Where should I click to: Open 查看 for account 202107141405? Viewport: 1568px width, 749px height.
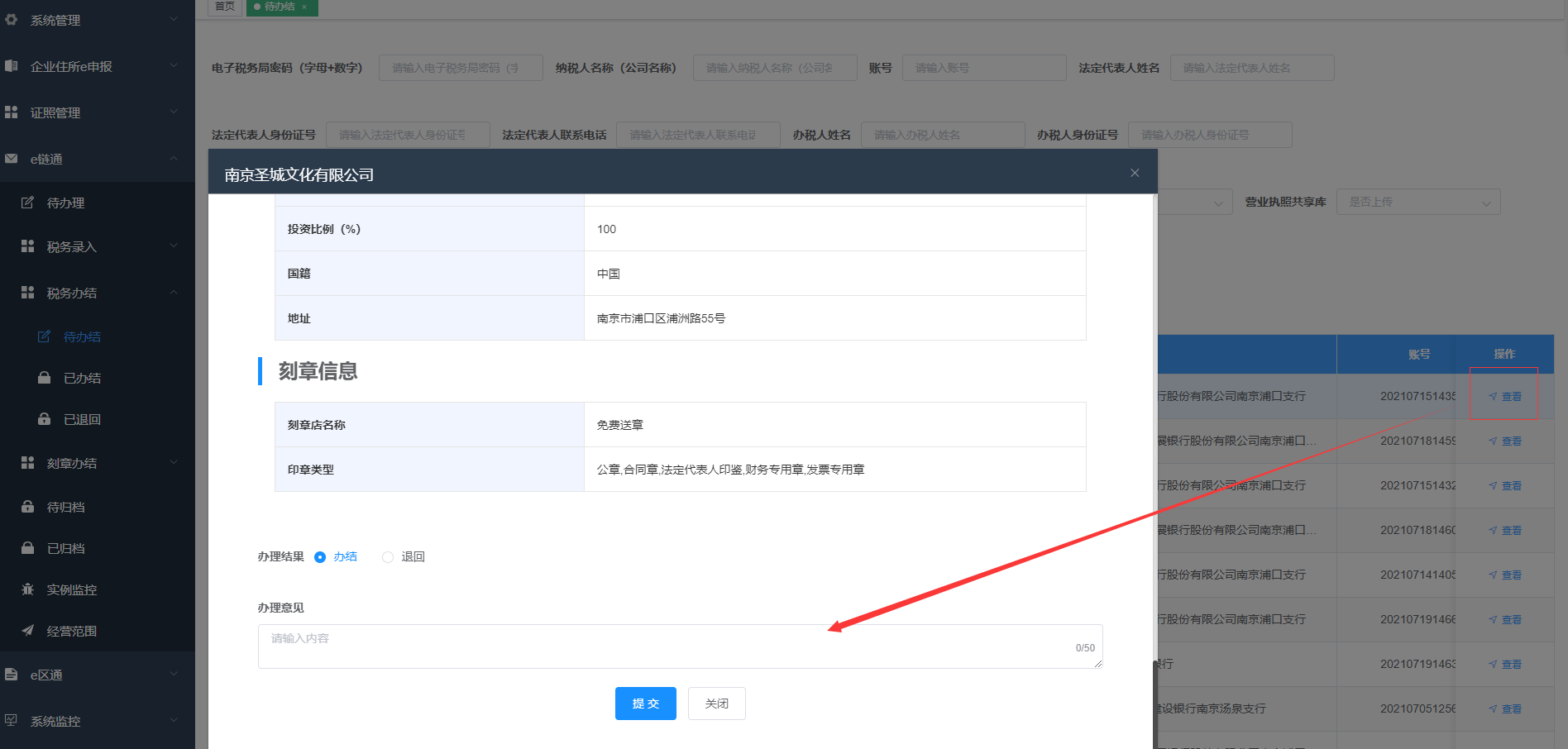(x=1505, y=575)
